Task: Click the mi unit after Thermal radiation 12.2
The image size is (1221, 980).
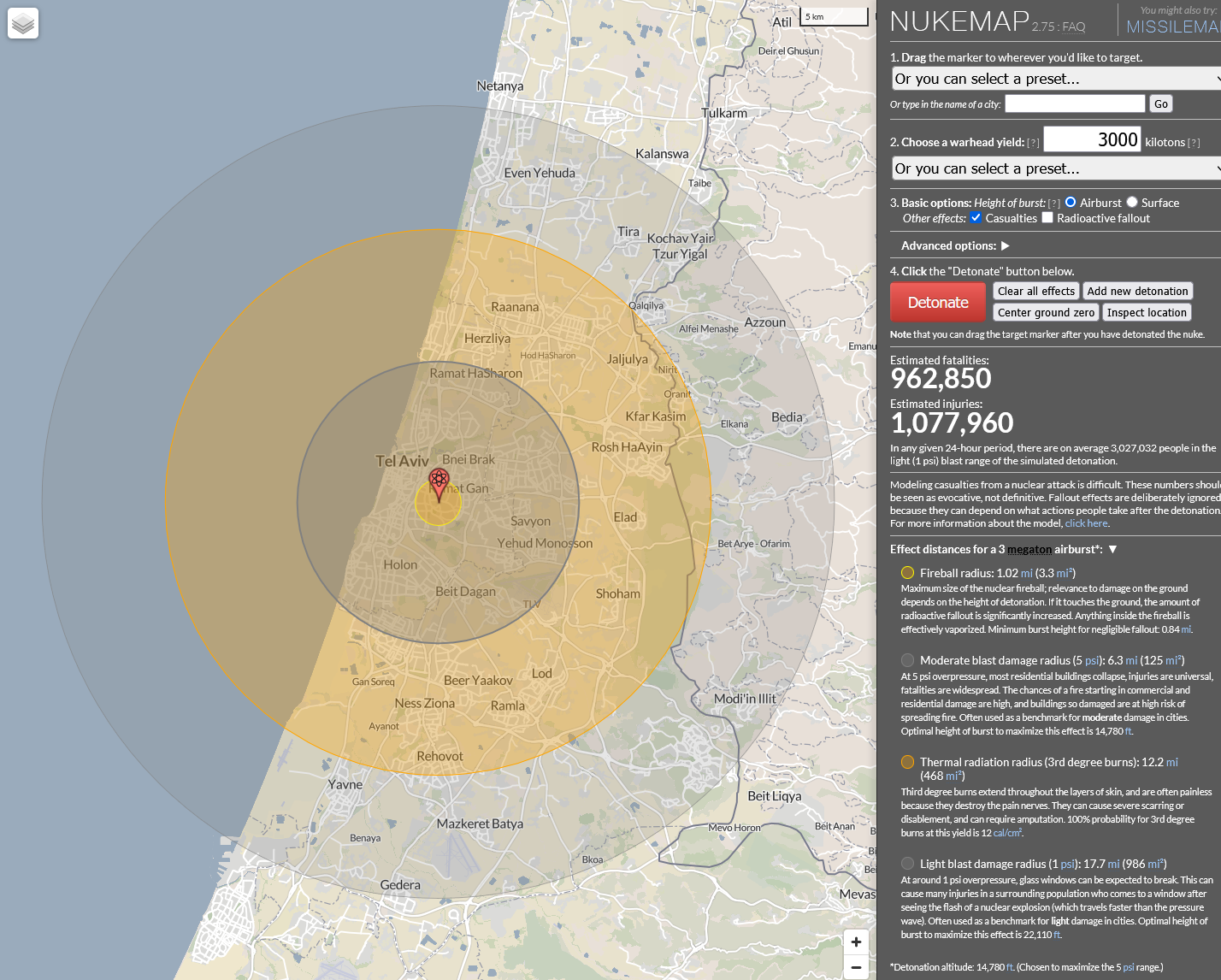Action: (x=1172, y=762)
